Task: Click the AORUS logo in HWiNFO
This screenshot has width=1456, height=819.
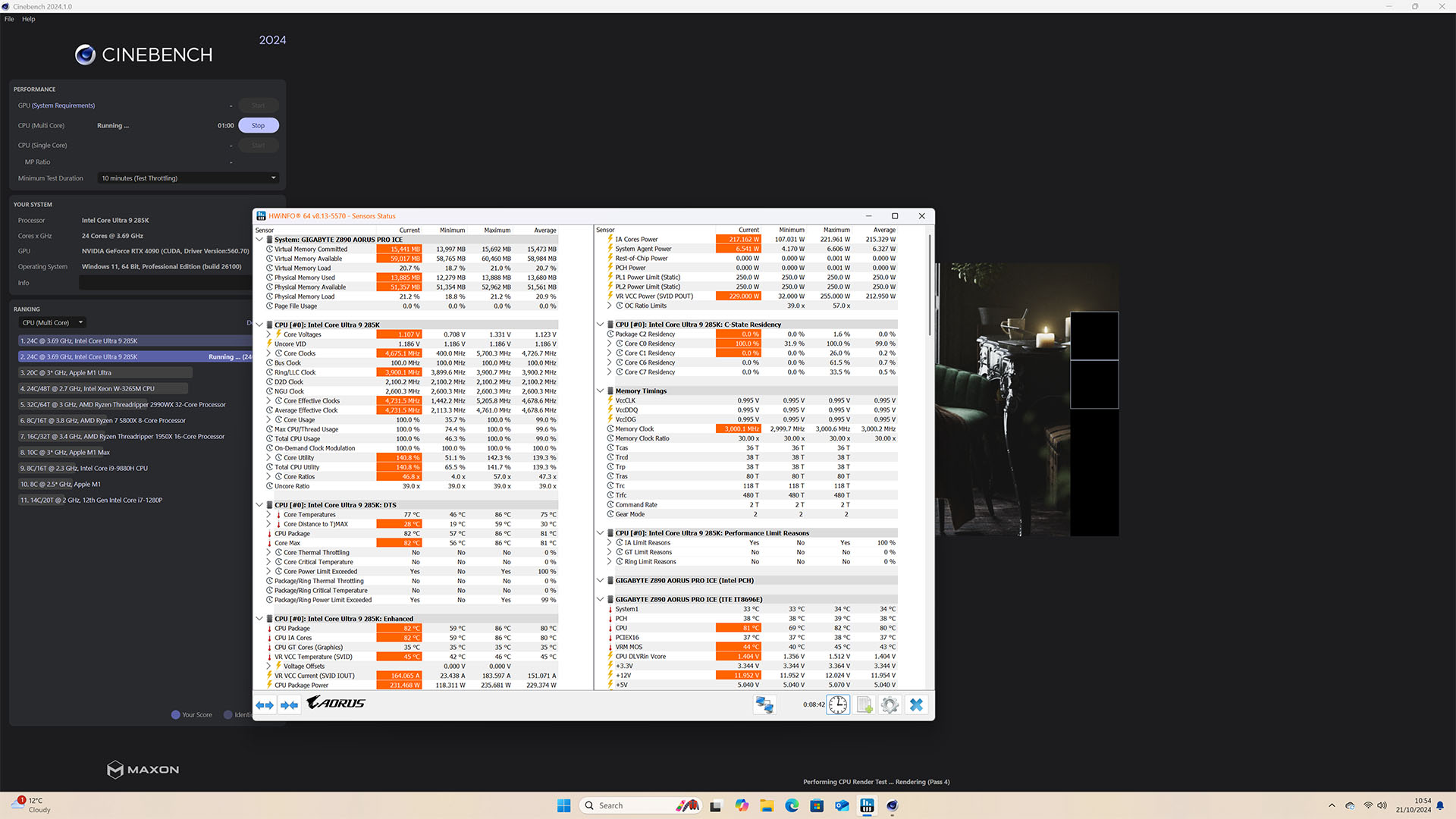Action: pyautogui.click(x=336, y=703)
